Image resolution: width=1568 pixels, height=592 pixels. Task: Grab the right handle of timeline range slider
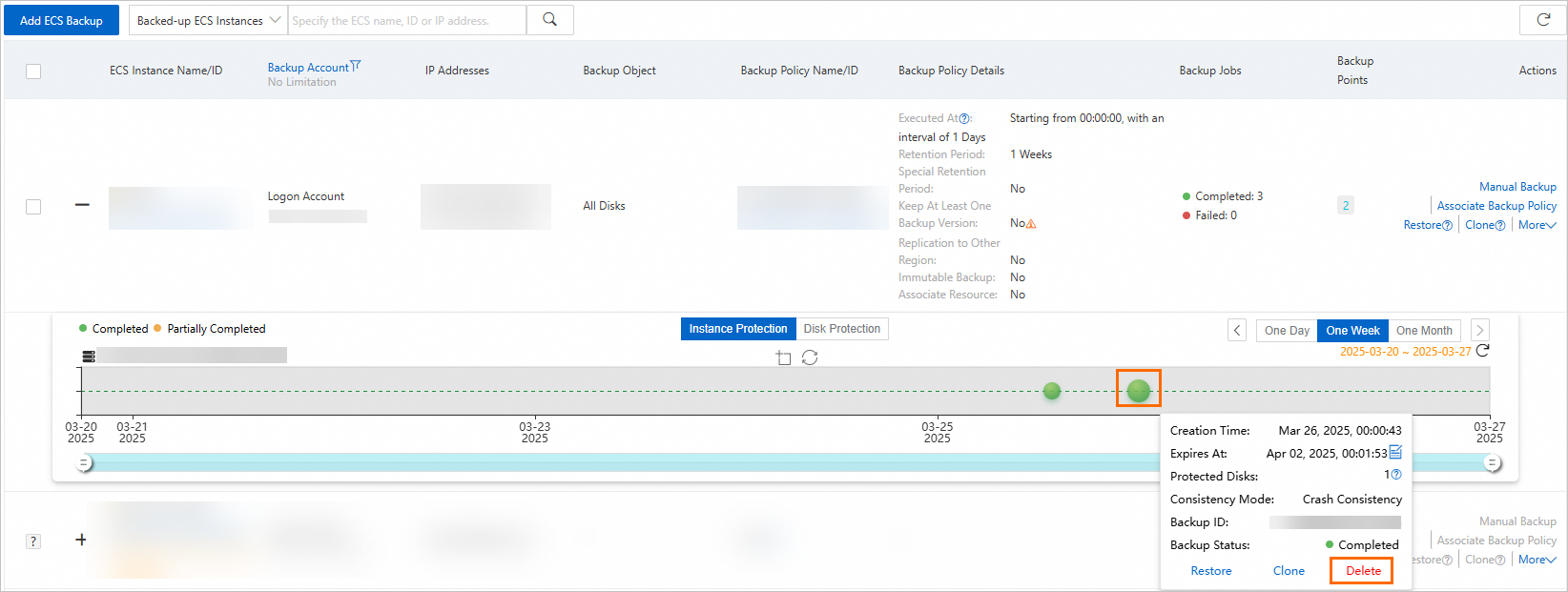click(x=1493, y=463)
